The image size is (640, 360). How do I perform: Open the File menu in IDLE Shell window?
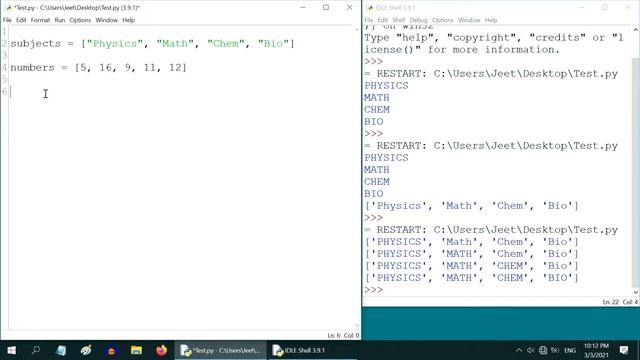[x=369, y=20]
